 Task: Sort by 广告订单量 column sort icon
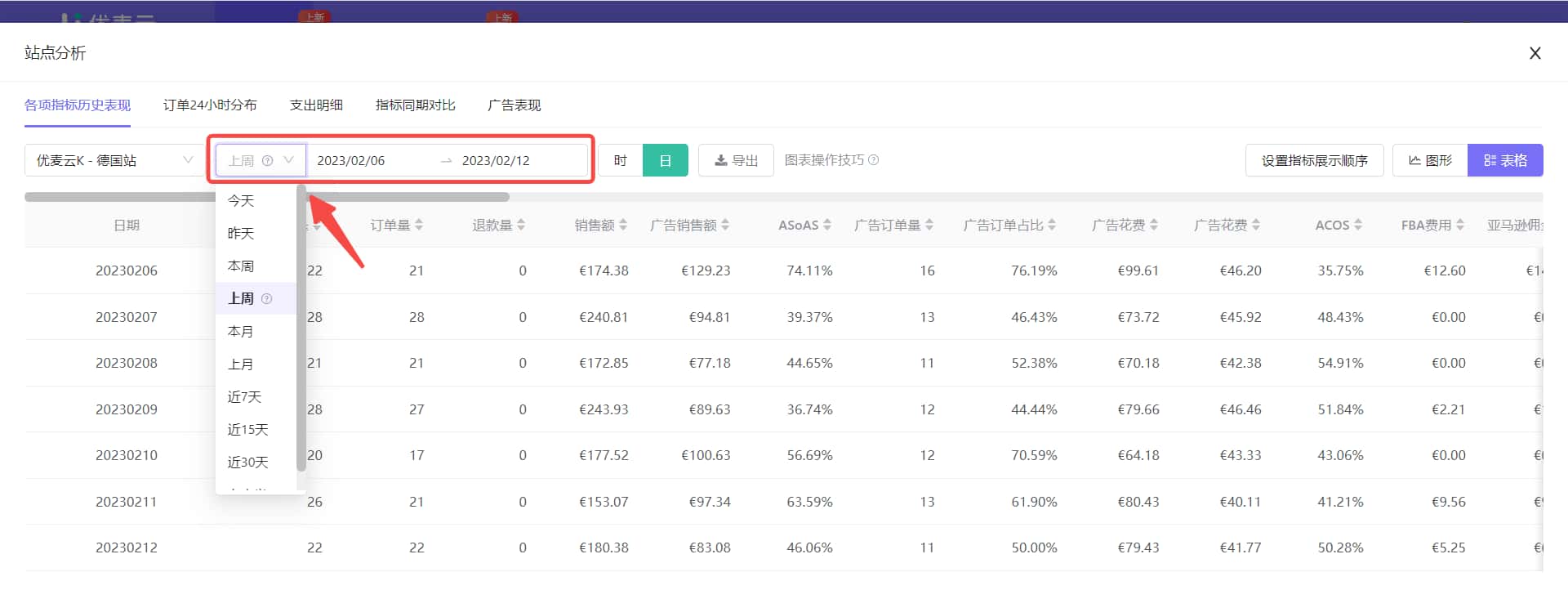point(929,225)
